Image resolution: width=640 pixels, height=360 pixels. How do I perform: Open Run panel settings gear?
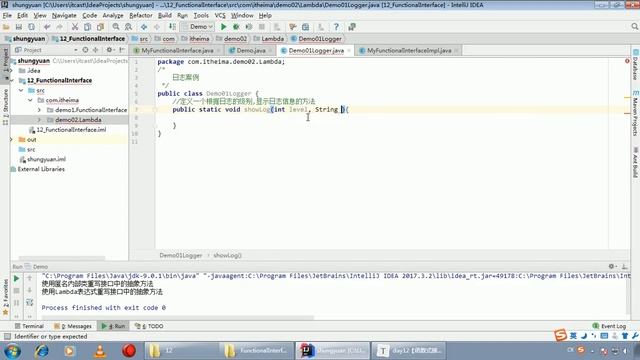tap(611, 266)
